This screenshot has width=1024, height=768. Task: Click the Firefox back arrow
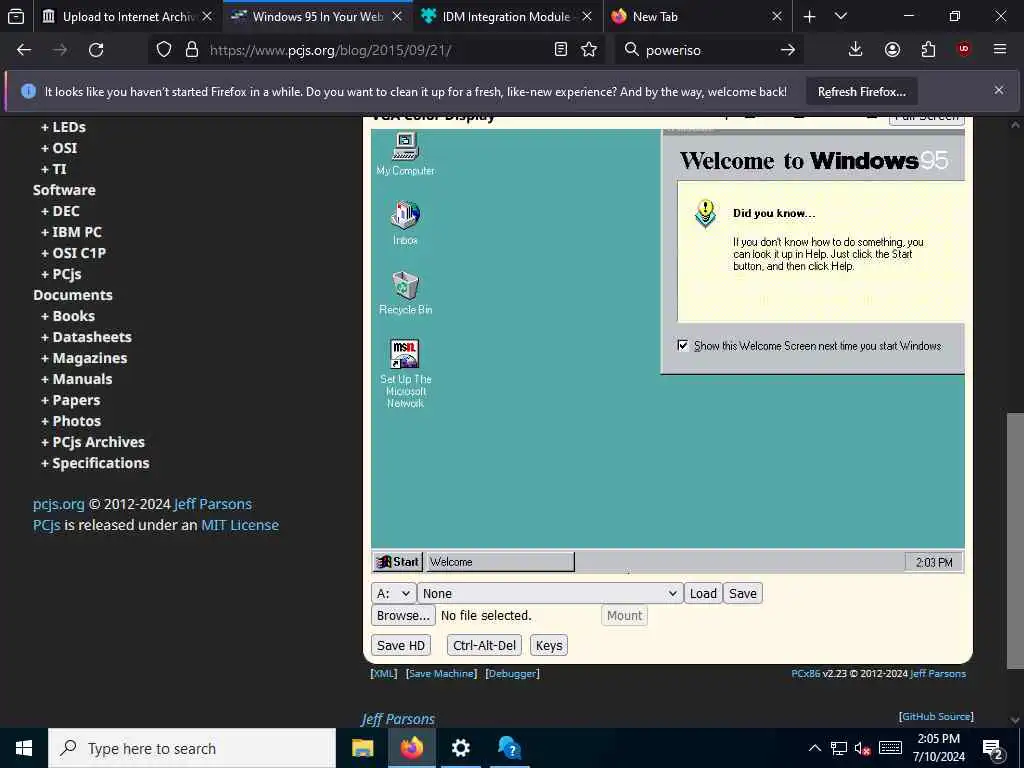[x=24, y=50]
